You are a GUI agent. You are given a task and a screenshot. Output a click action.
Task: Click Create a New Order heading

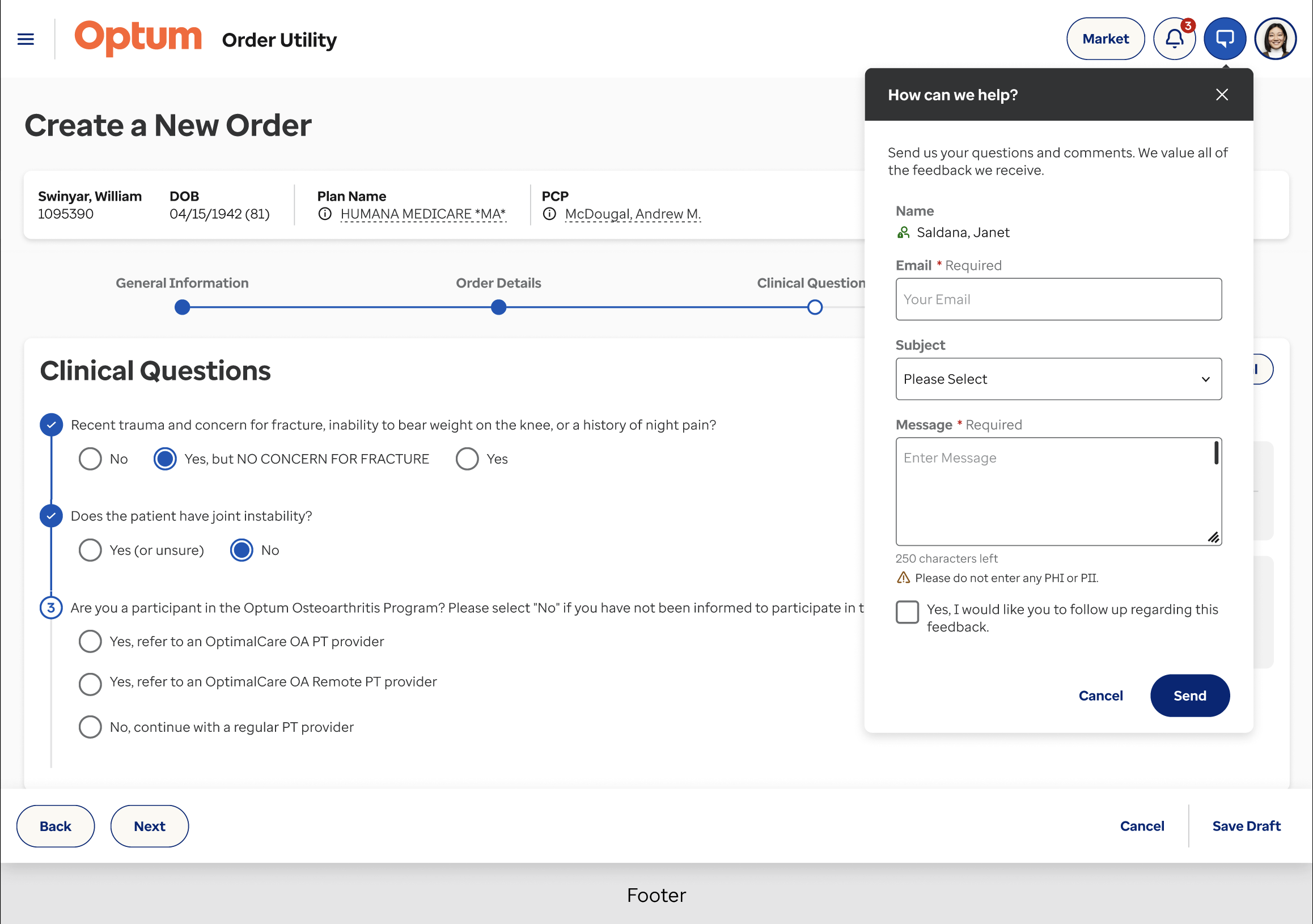click(x=168, y=125)
